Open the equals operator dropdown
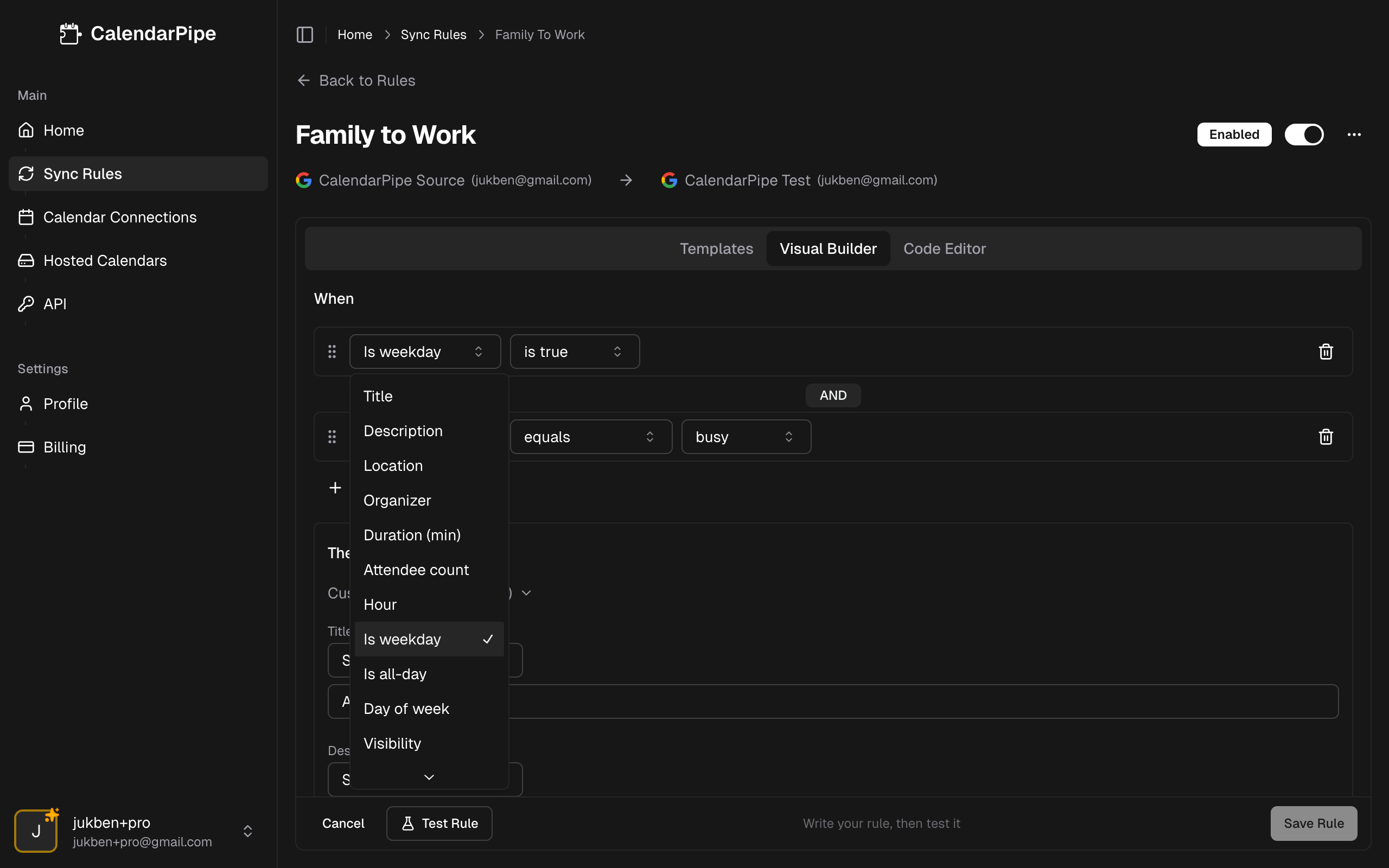This screenshot has height=868, width=1389. [591, 437]
